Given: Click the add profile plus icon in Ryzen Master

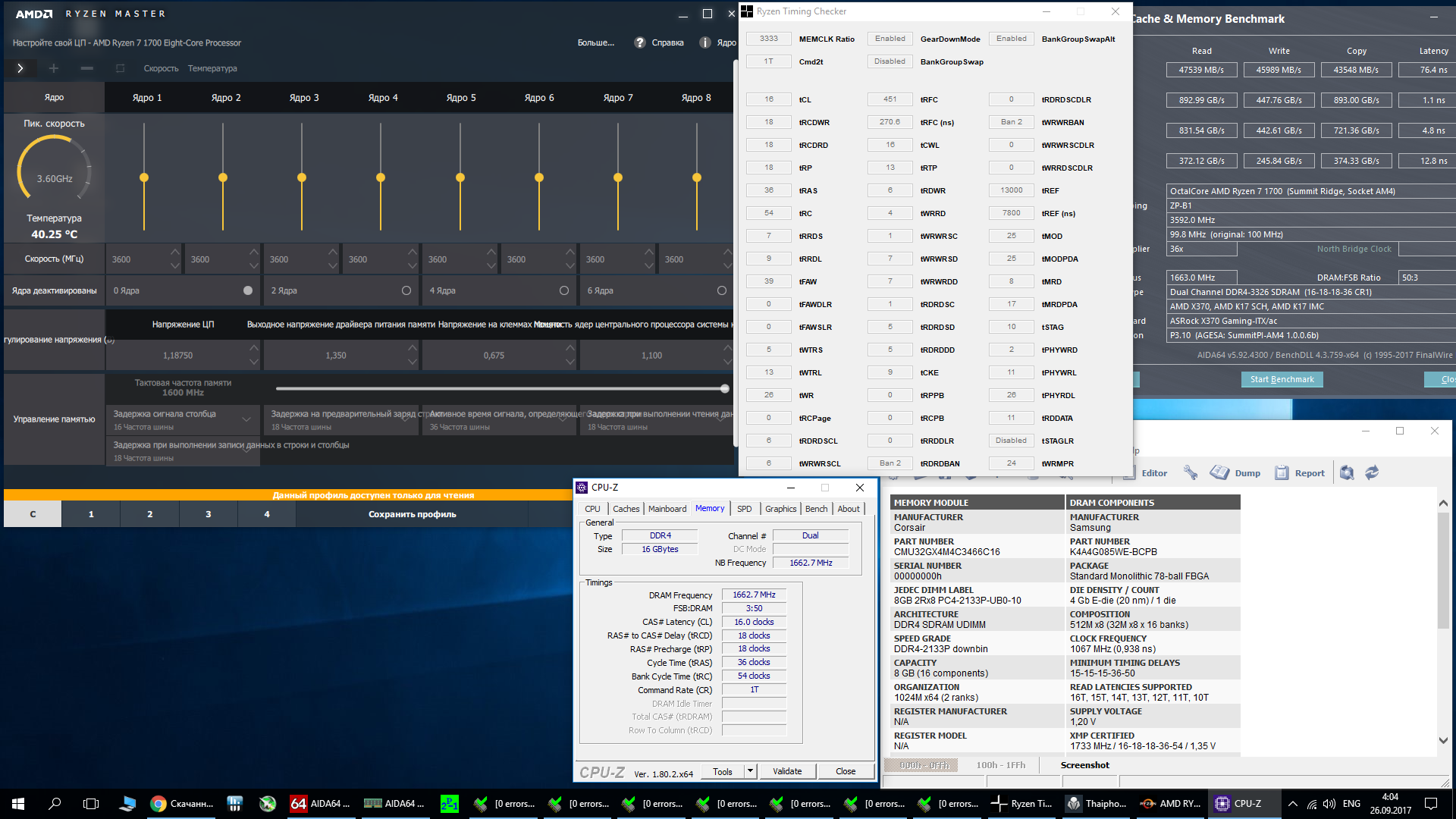Looking at the screenshot, I should pyautogui.click(x=54, y=68).
